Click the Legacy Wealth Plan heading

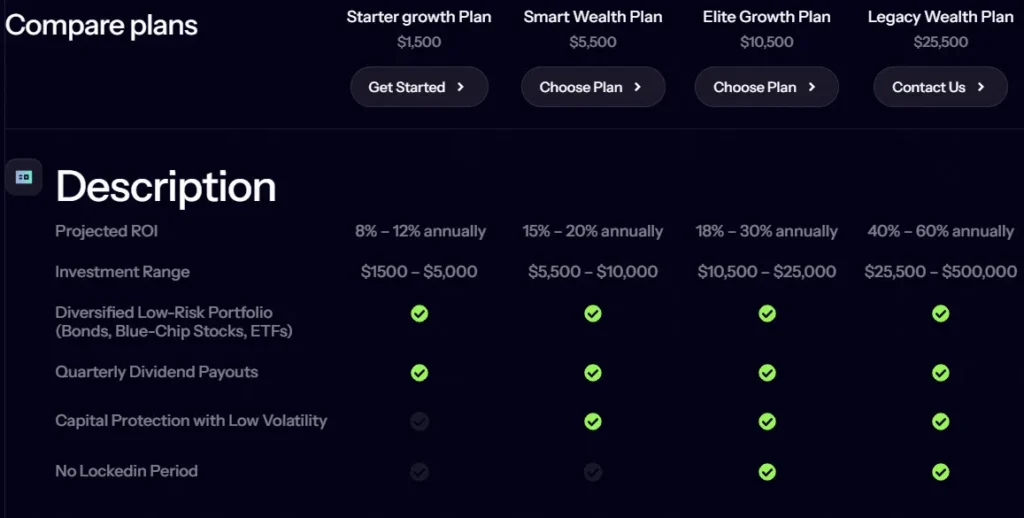click(940, 17)
